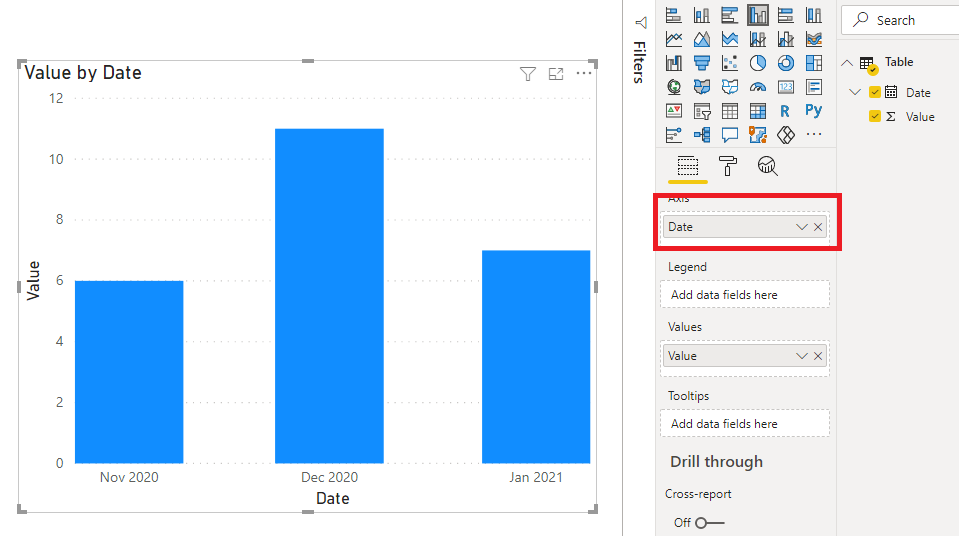Uncheck the Date field checkbox
959x536 pixels.
875,92
